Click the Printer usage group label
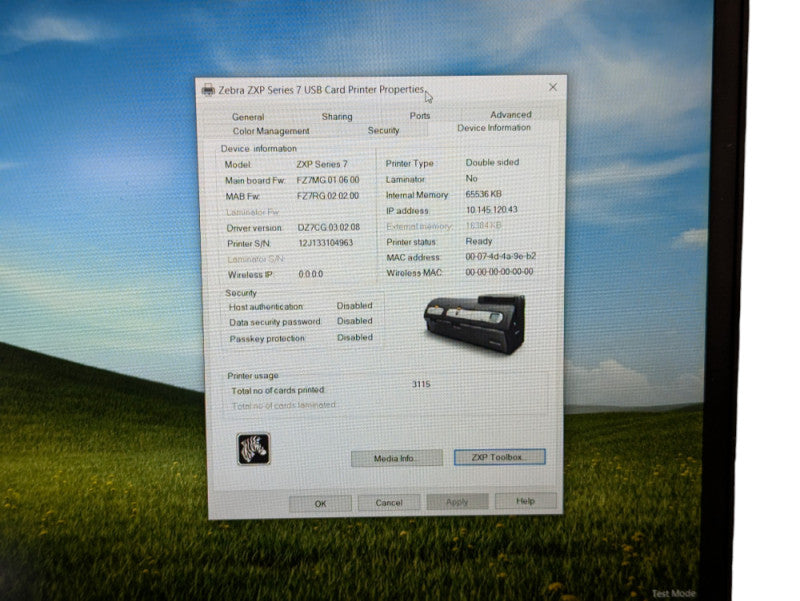Image resolution: width=800 pixels, height=601 pixels. pyautogui.click(x=253, y=376)
